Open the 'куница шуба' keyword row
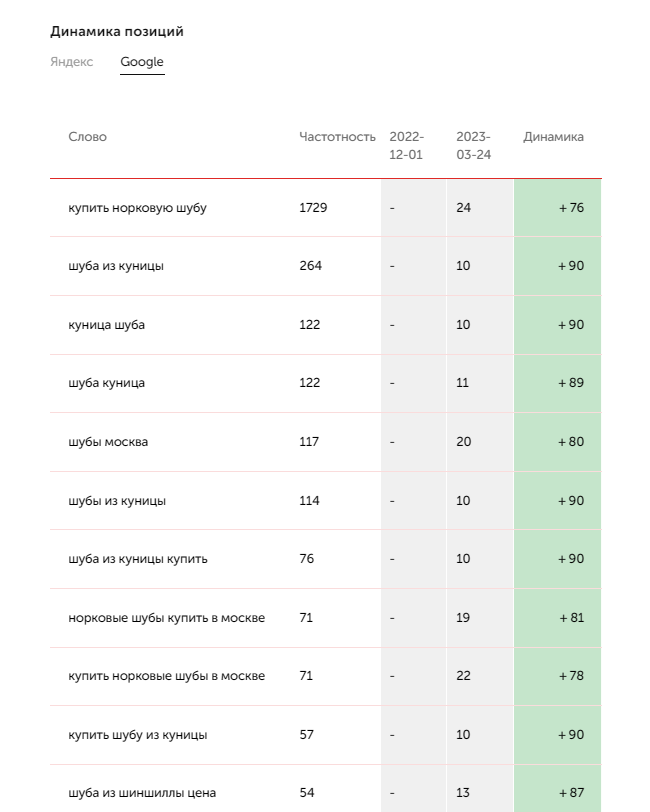 click(106, 325)
